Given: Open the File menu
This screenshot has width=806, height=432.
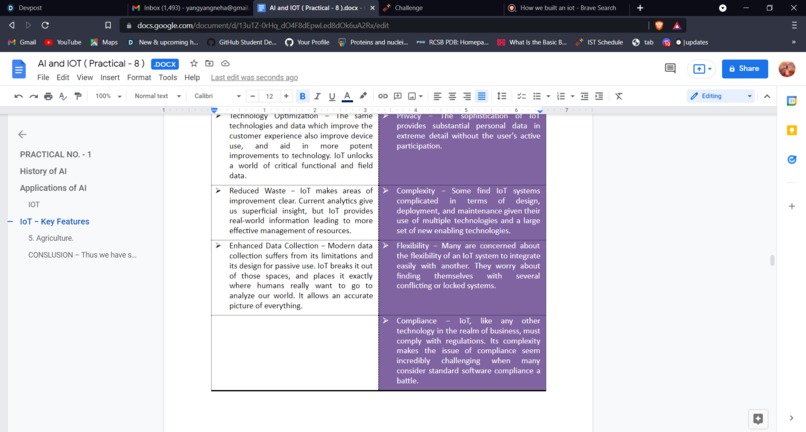Looking at the screenshot, I should pos(43,78).
